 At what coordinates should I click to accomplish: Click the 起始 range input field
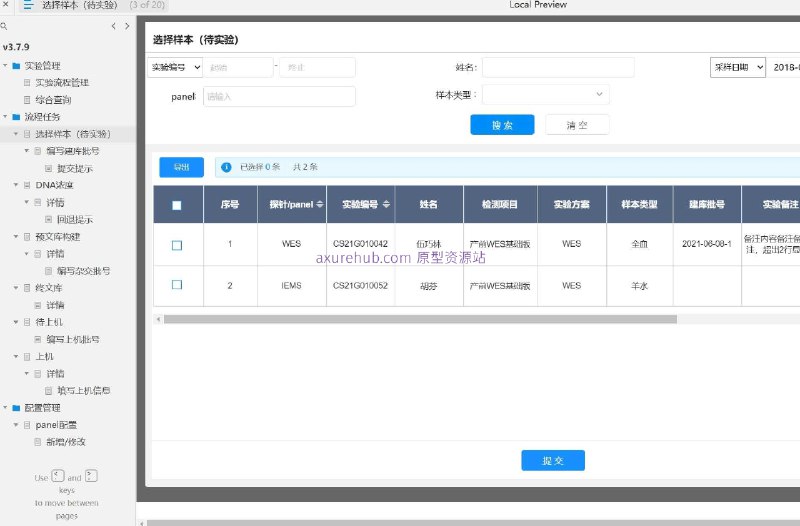tap(238, 67)
